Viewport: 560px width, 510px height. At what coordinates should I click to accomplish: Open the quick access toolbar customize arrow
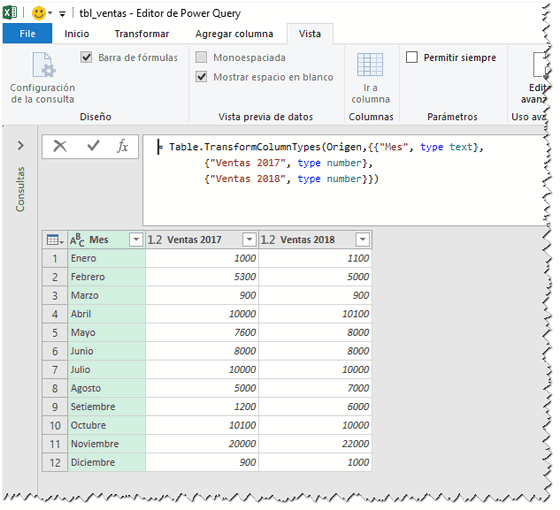[x=62, y=14]
